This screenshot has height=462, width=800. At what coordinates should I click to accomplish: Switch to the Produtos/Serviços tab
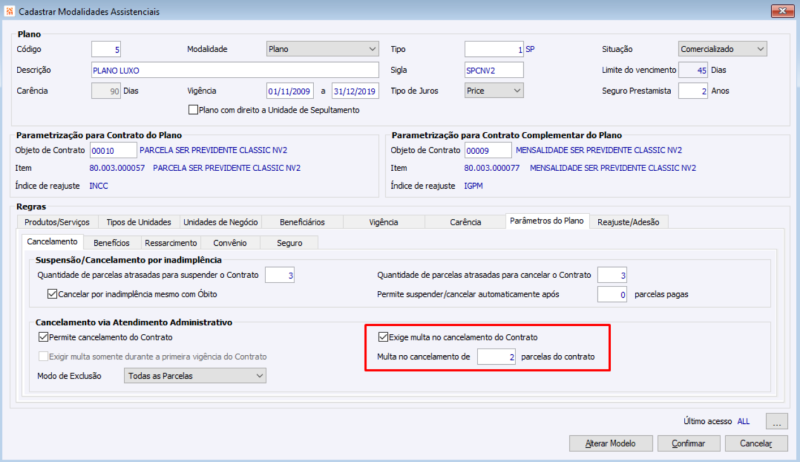point(57,222)
